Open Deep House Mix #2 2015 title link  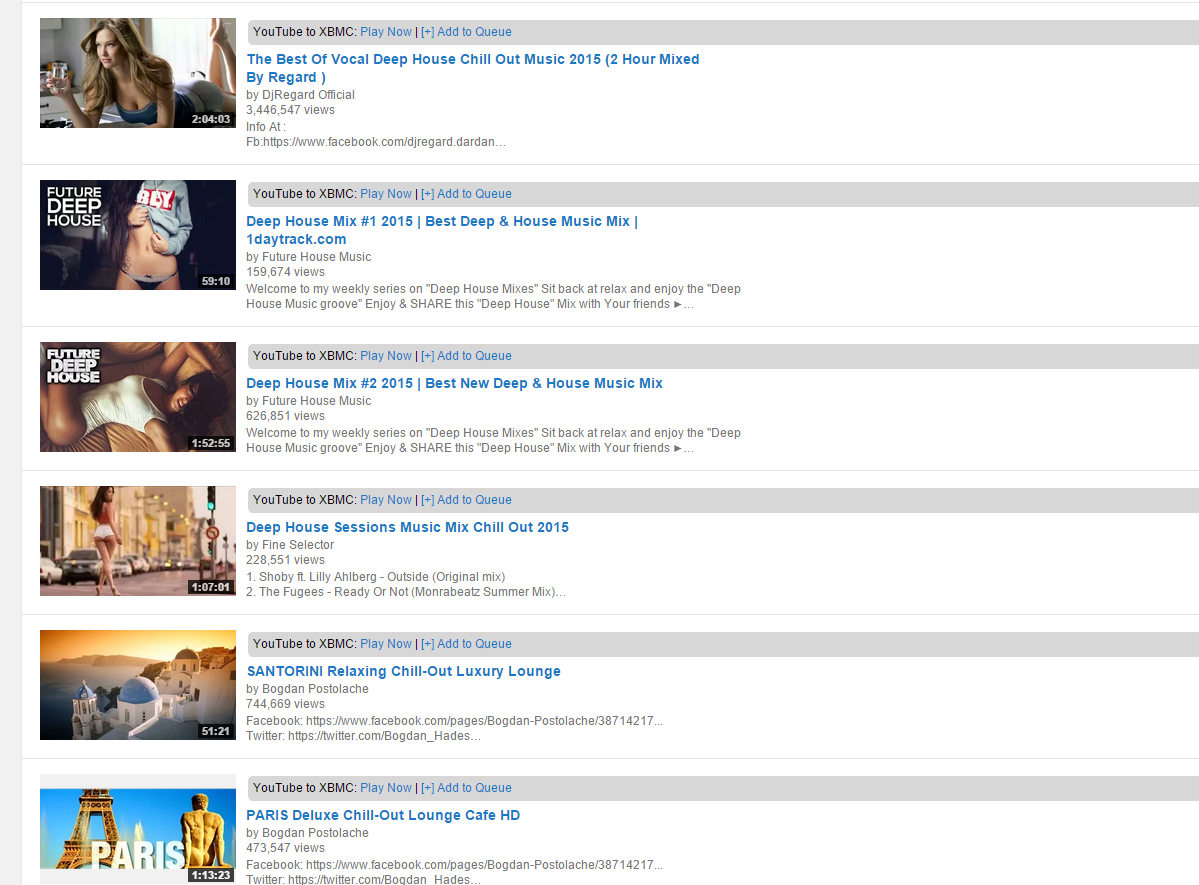[454, 383]
